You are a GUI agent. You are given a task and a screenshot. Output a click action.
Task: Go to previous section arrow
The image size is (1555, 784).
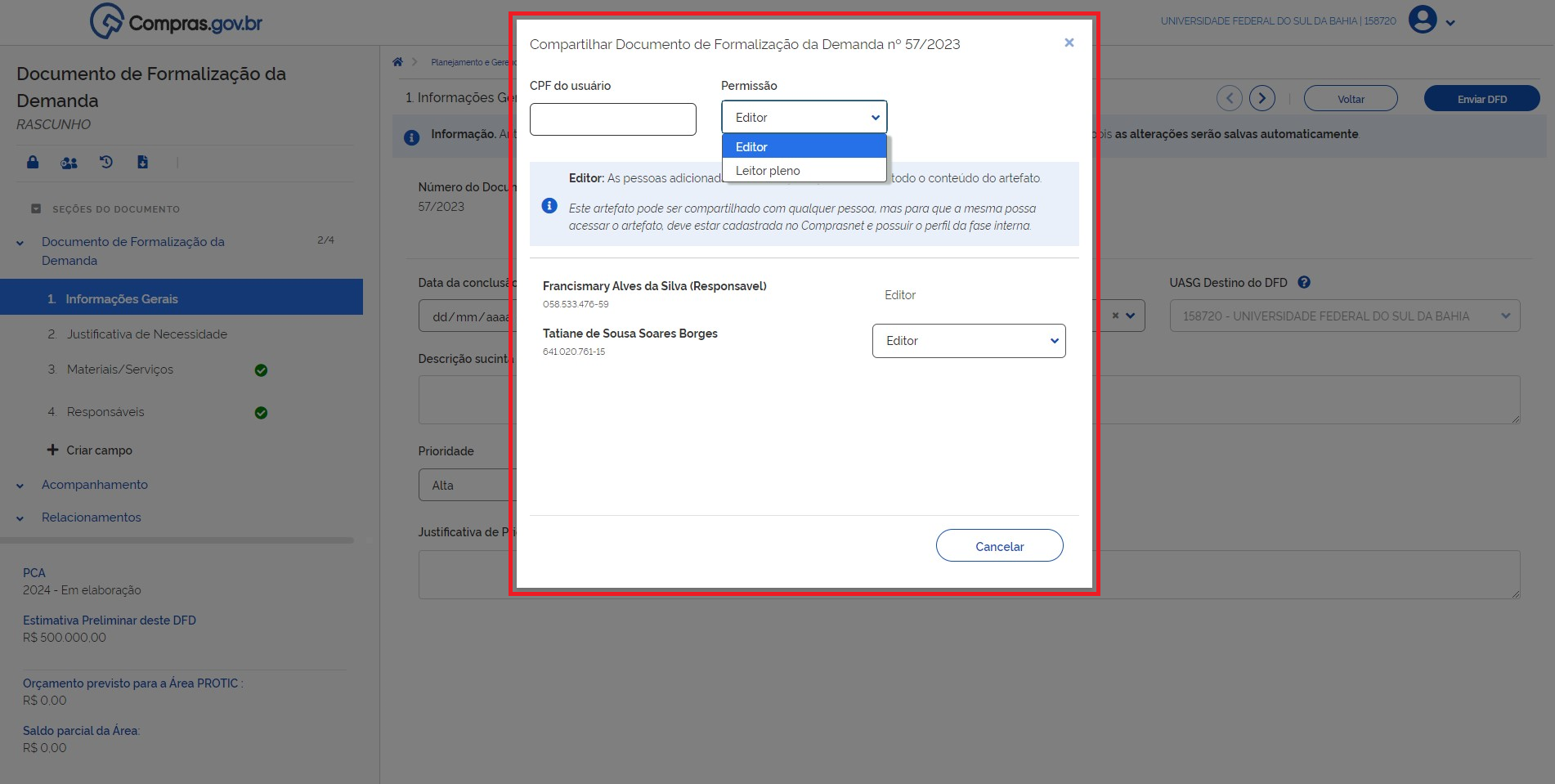point(1229,99)
